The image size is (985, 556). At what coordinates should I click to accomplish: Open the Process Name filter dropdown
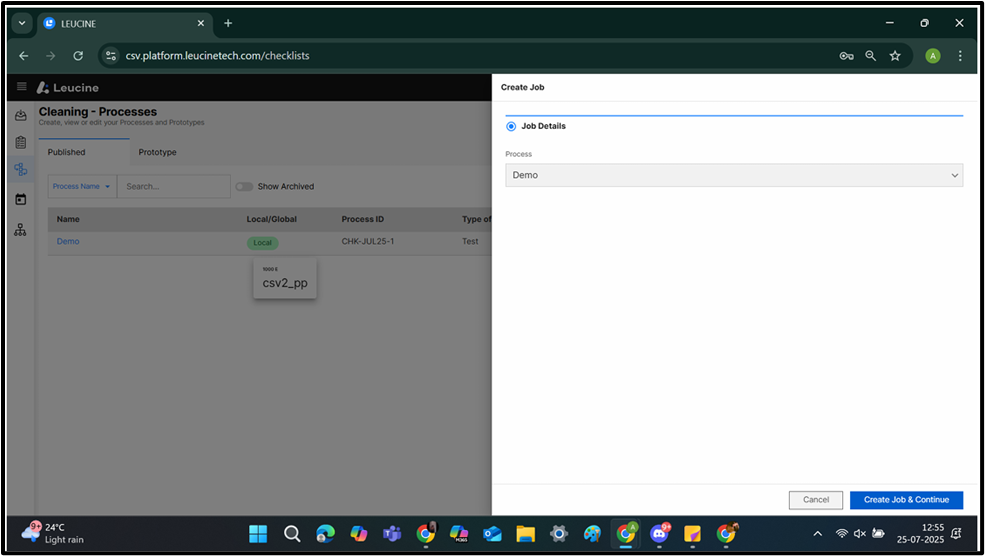click(x=82, y=186)
